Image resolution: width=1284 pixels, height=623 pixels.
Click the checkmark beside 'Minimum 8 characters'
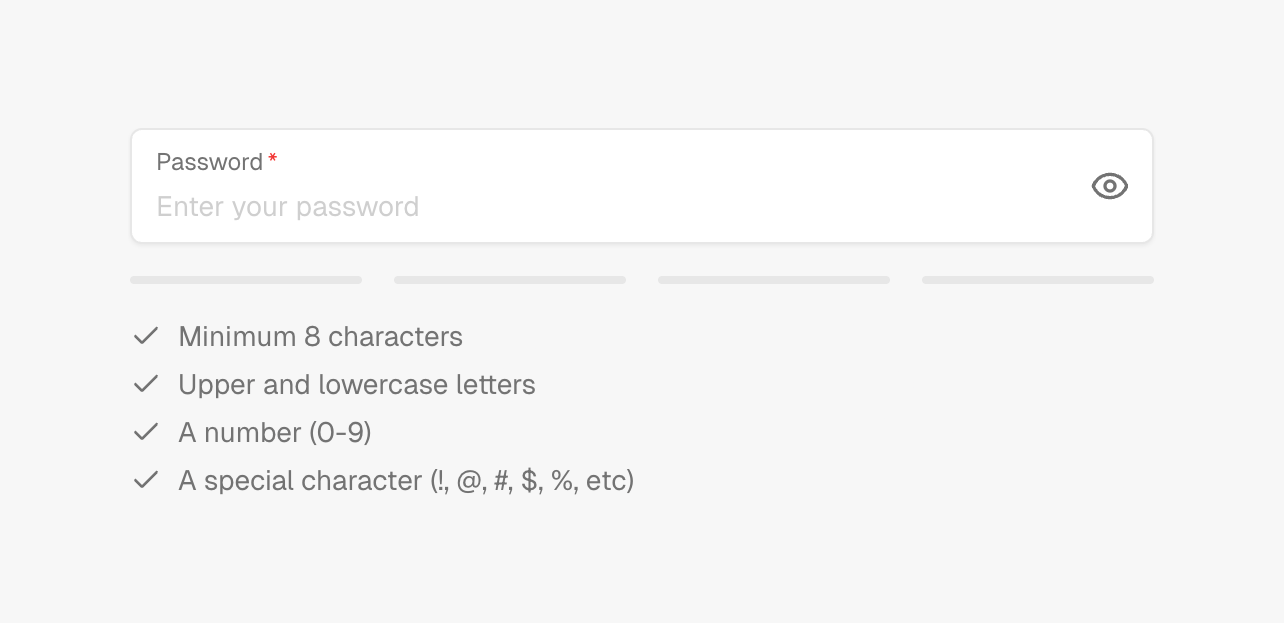click(x=146, y=336)
